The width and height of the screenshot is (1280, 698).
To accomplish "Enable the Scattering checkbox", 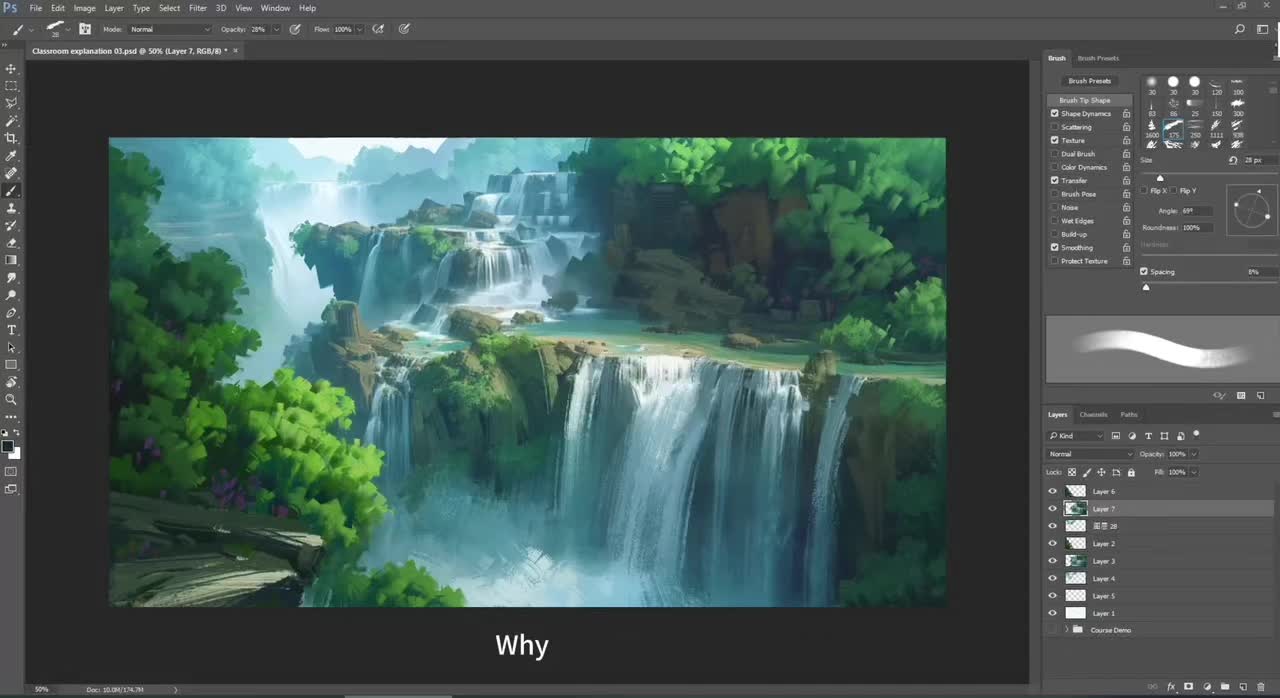I will [x=1054, y=127].
